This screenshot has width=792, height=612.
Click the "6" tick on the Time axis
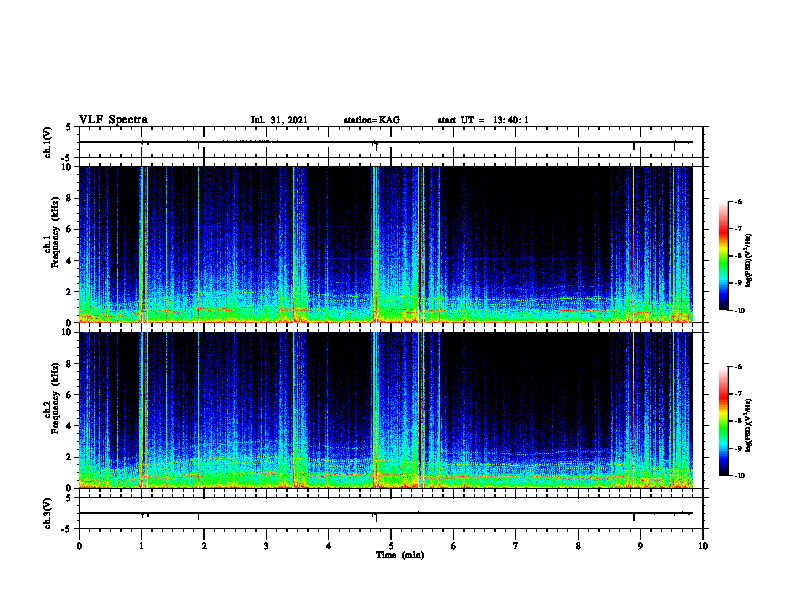[453, 546]
